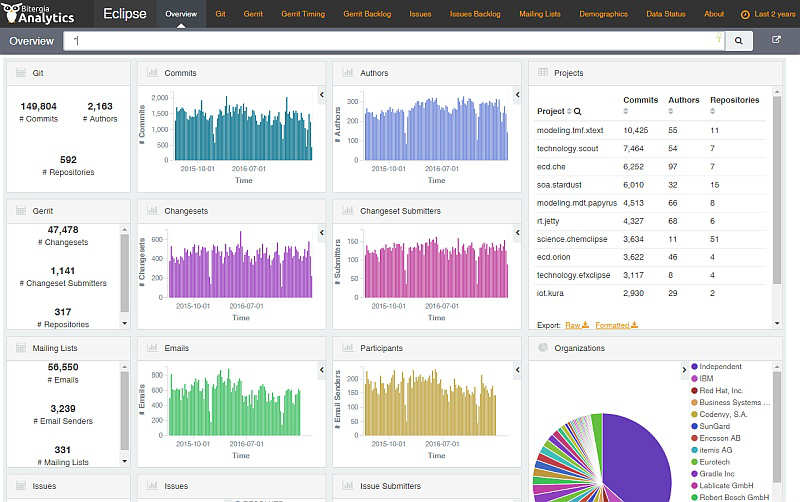Image resolution: width=800 pixels, height=502 pixels.
Task: Open the Gerrit tab
Action: coord(253,14)
